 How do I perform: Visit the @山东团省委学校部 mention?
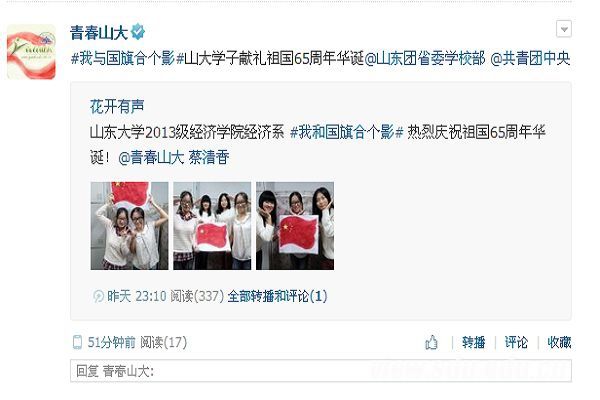(x=424, y=59)
